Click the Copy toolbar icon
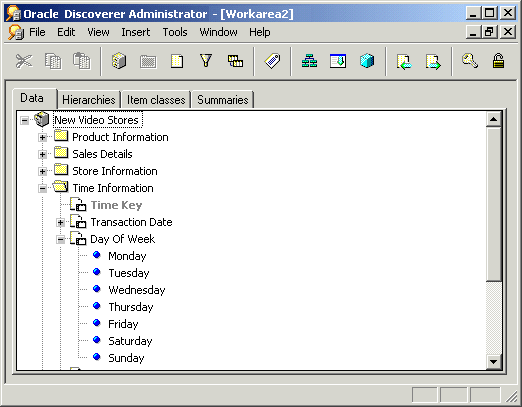Viewport: 522px width, 407px height. pos(53,61)
